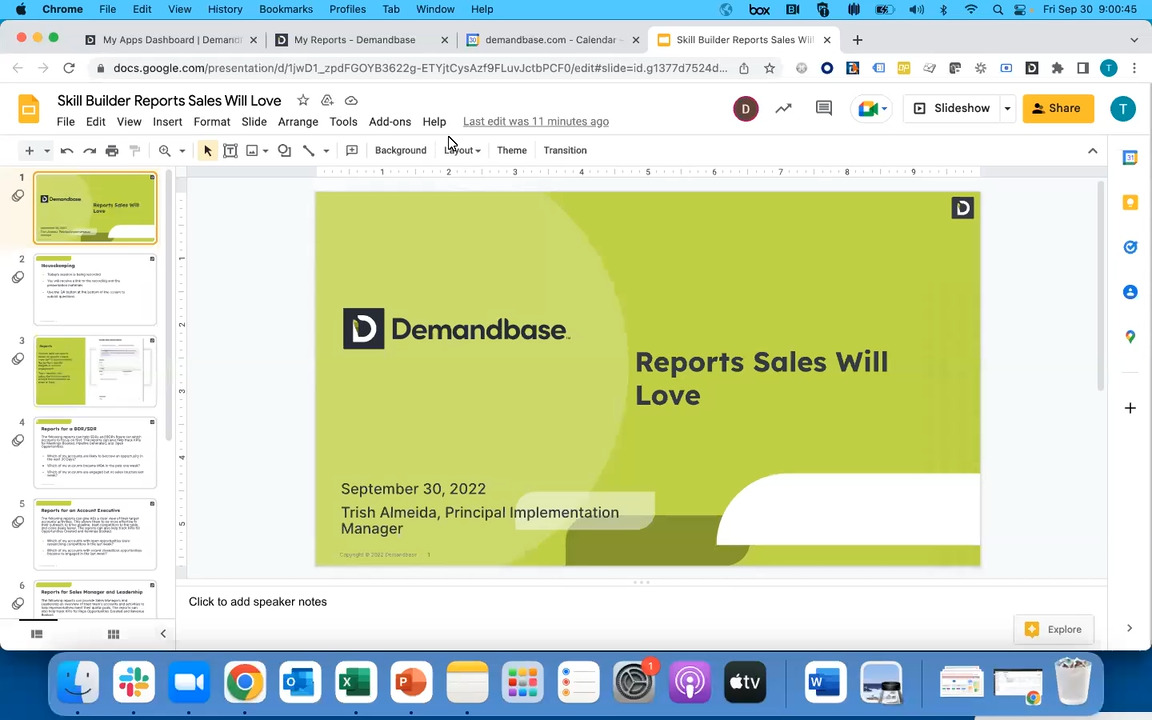Click the Share button
This screenshot has width=1152, height=720.
(x=1058, y=109)
